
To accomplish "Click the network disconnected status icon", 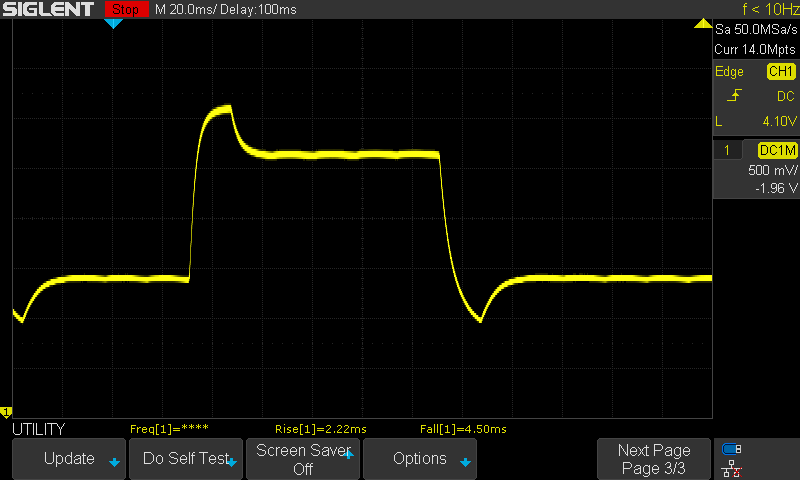I will [731, 468].
